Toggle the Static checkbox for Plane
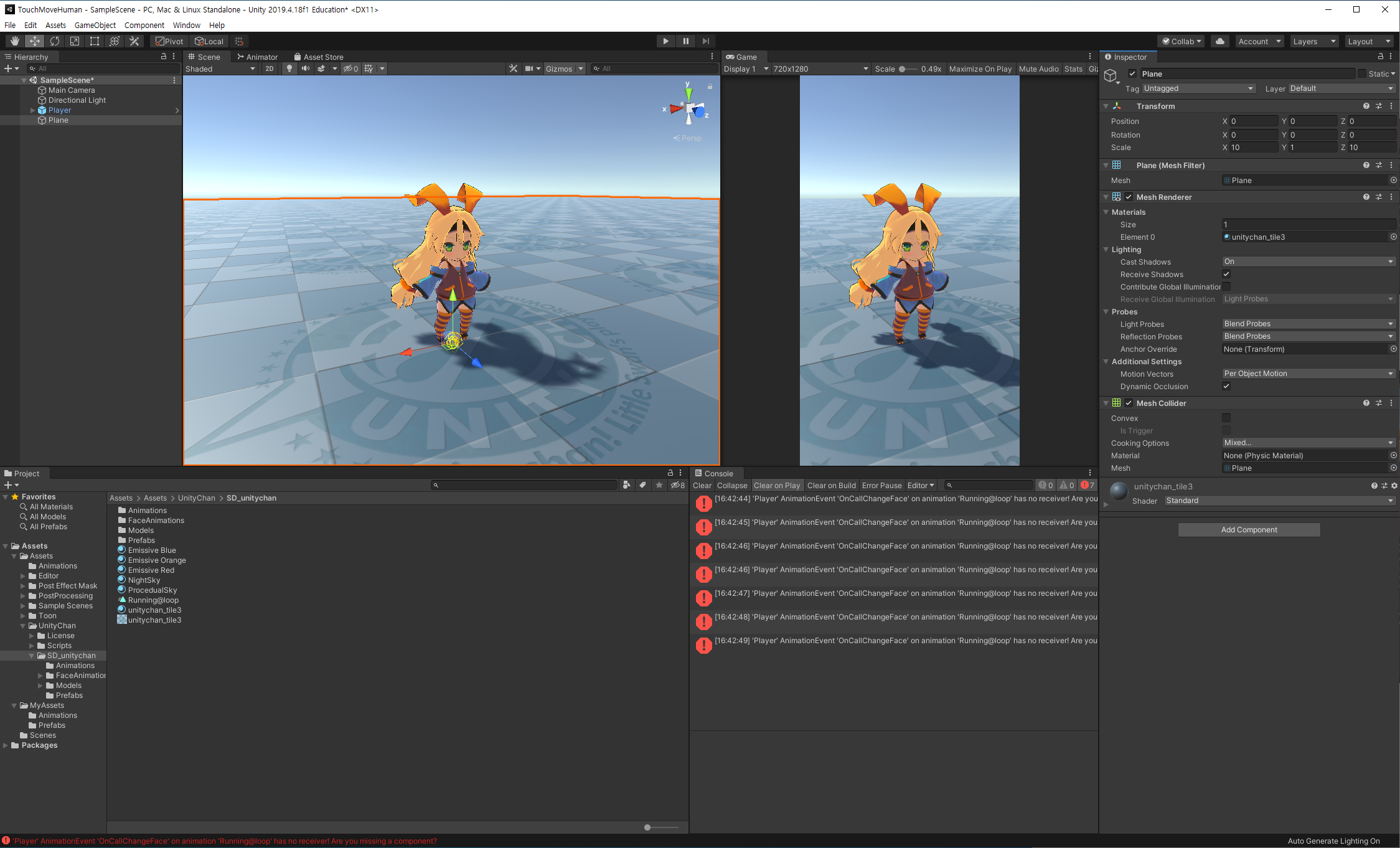Viewport: 1400px width, 848px height. point(1361,73)
